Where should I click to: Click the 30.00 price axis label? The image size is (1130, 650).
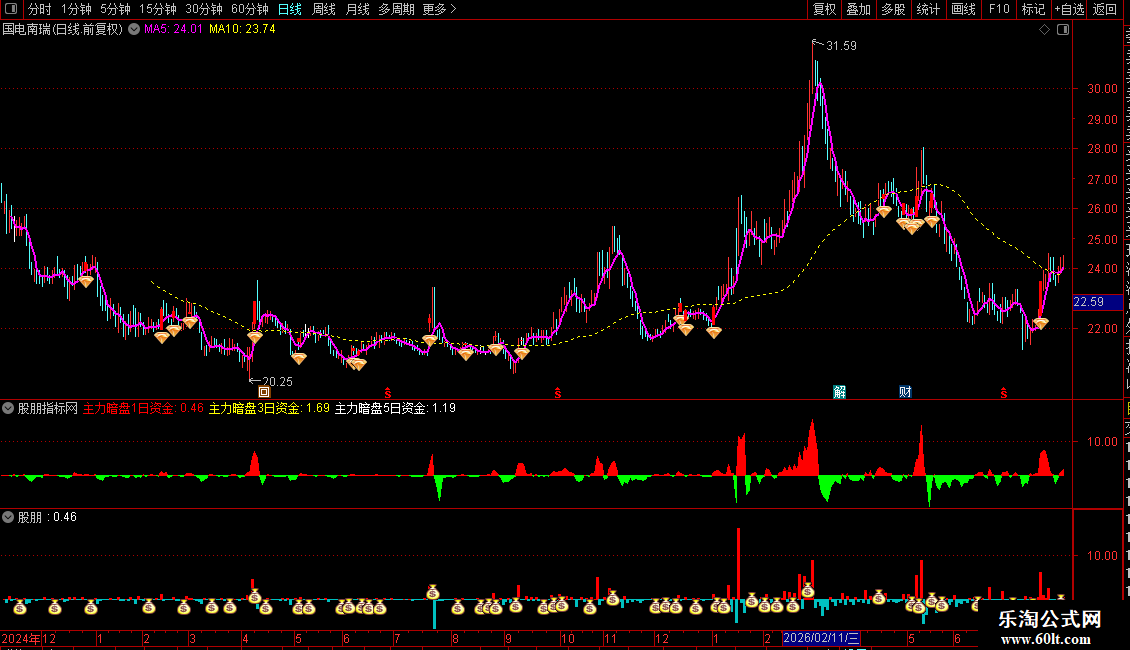[1103, 89]
